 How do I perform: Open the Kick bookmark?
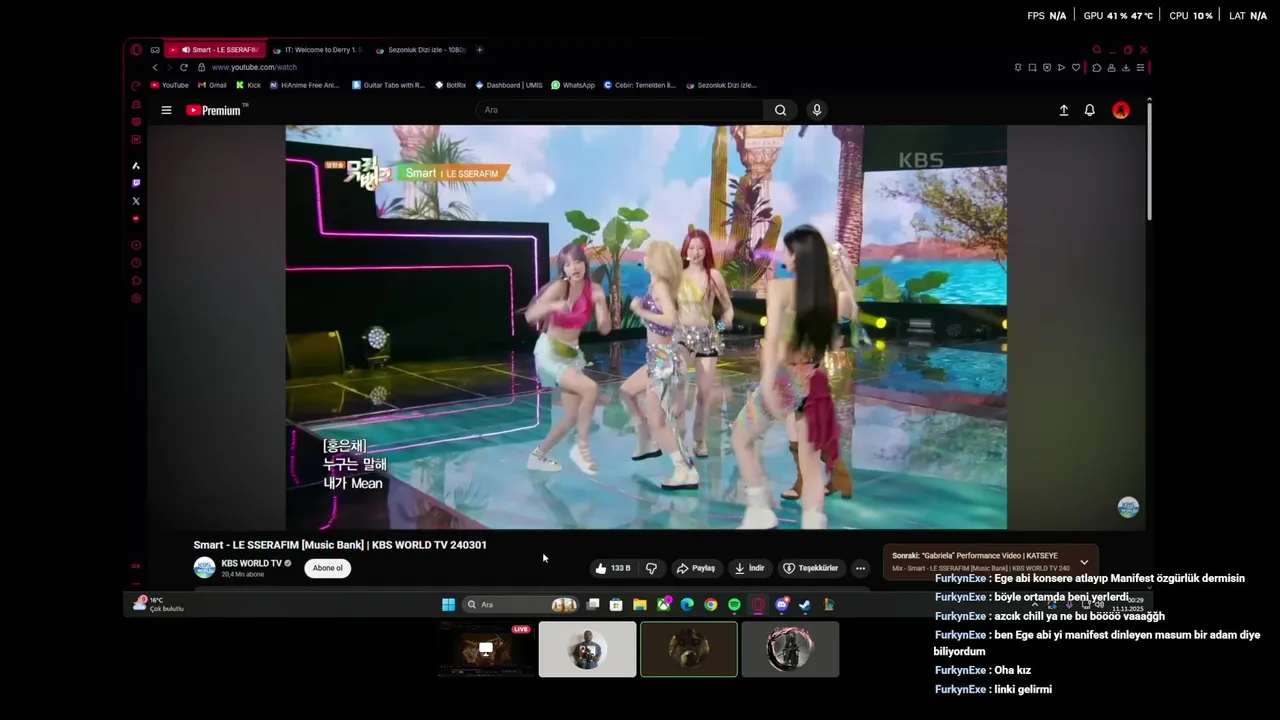click(x=248, y=85)
